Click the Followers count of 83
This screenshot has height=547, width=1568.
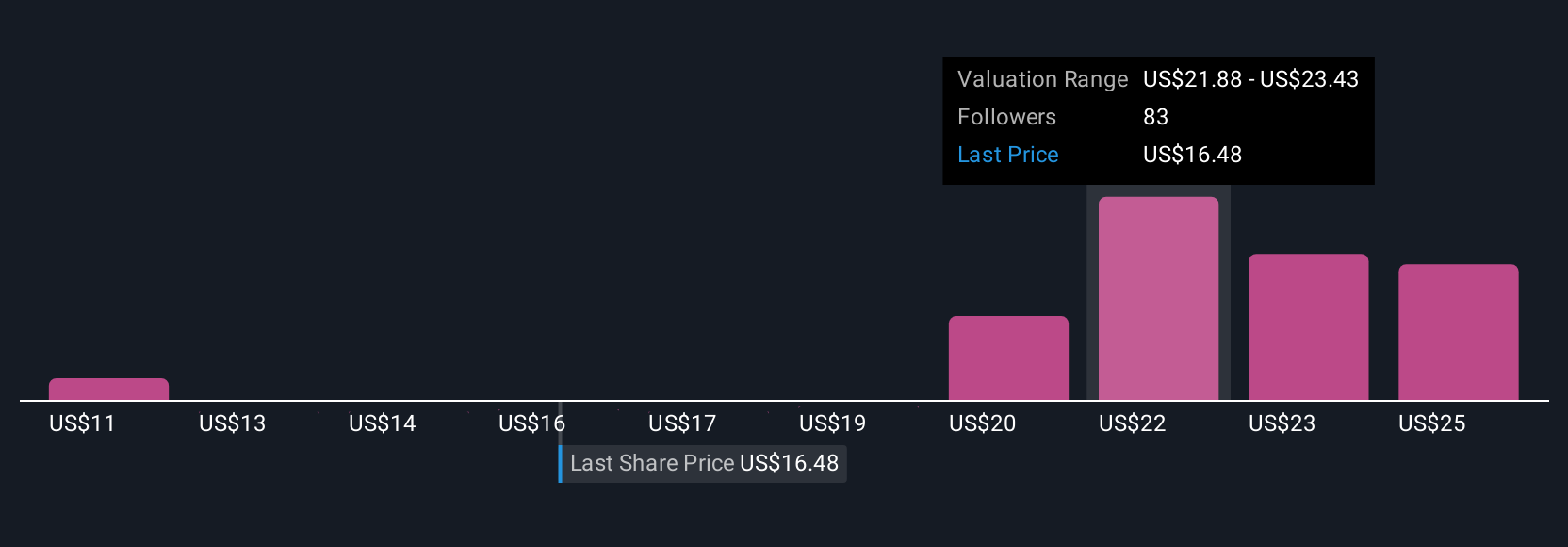pos(1155,117)
